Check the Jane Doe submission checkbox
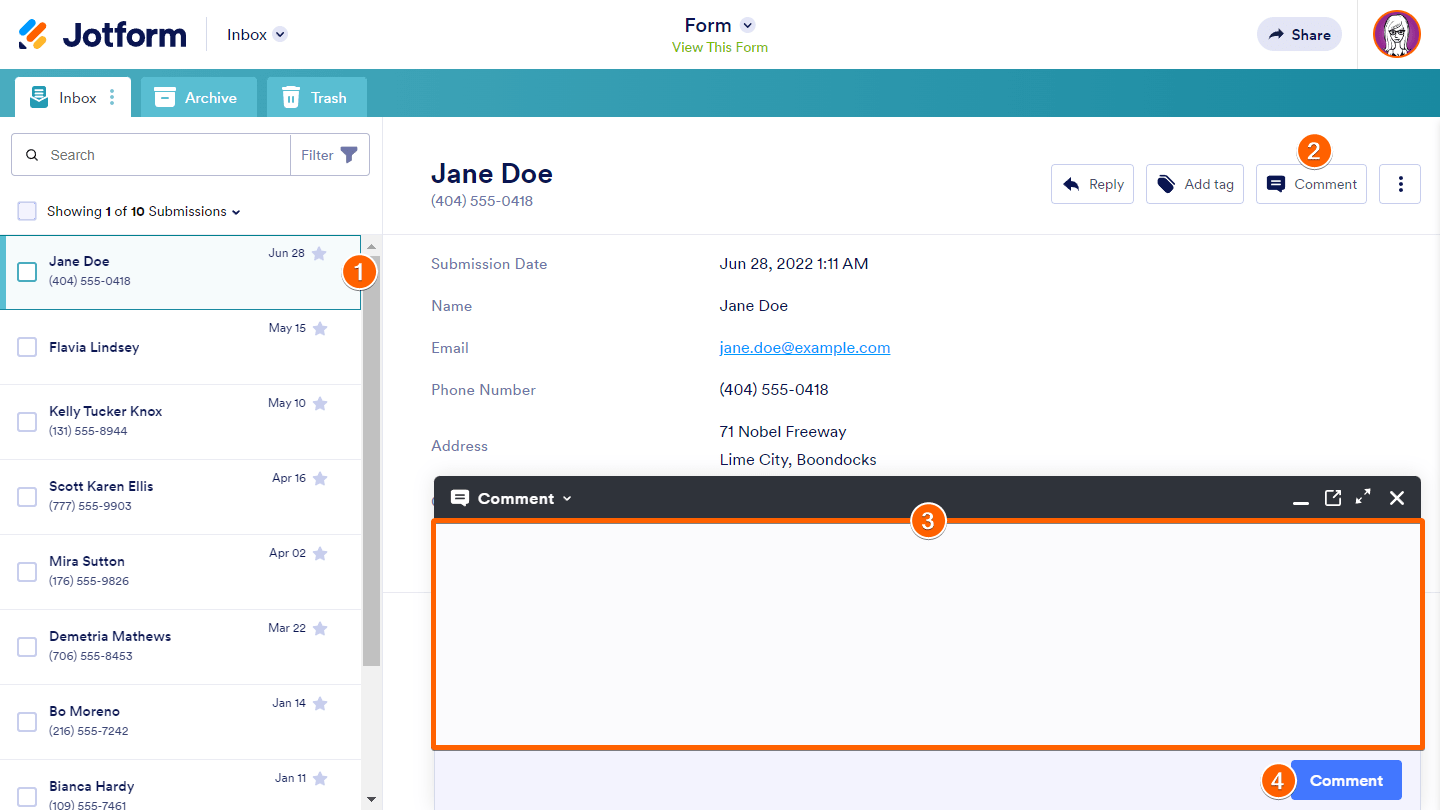The width and height of the screenshot is (1440, 810). [28, 272]
